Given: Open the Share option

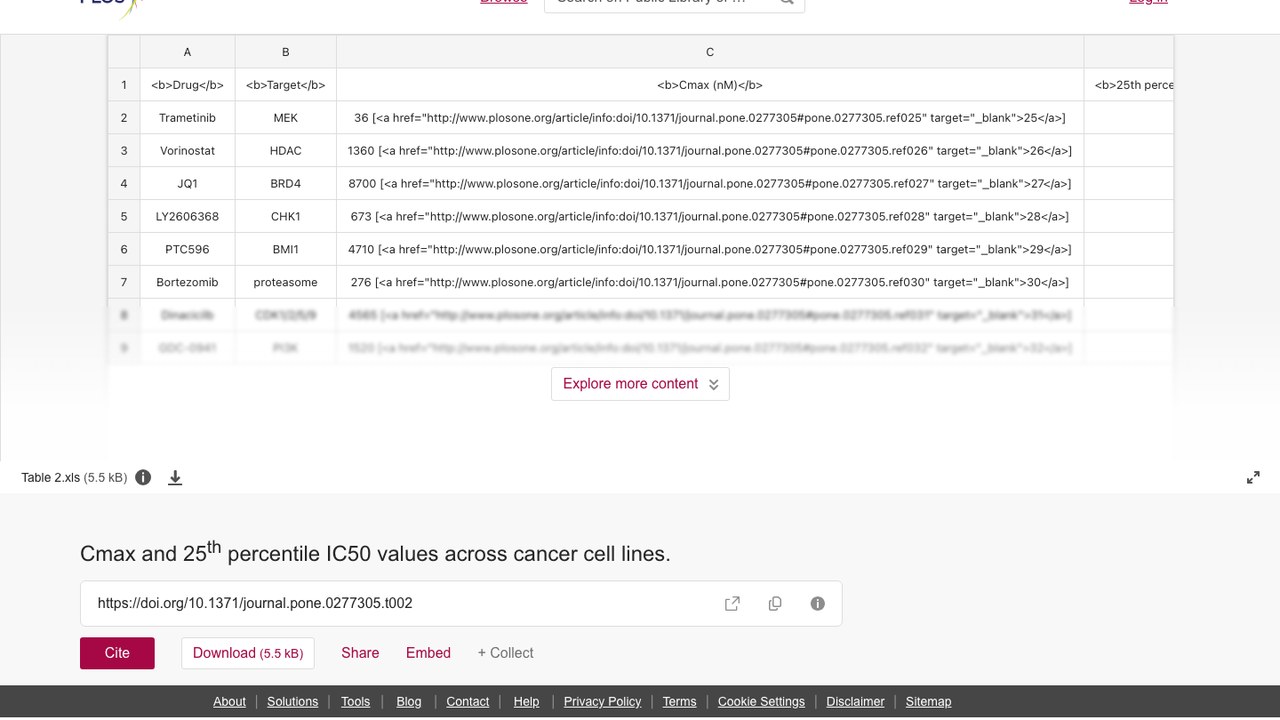Looking at the screenshot, I should [x=360, y=653].
